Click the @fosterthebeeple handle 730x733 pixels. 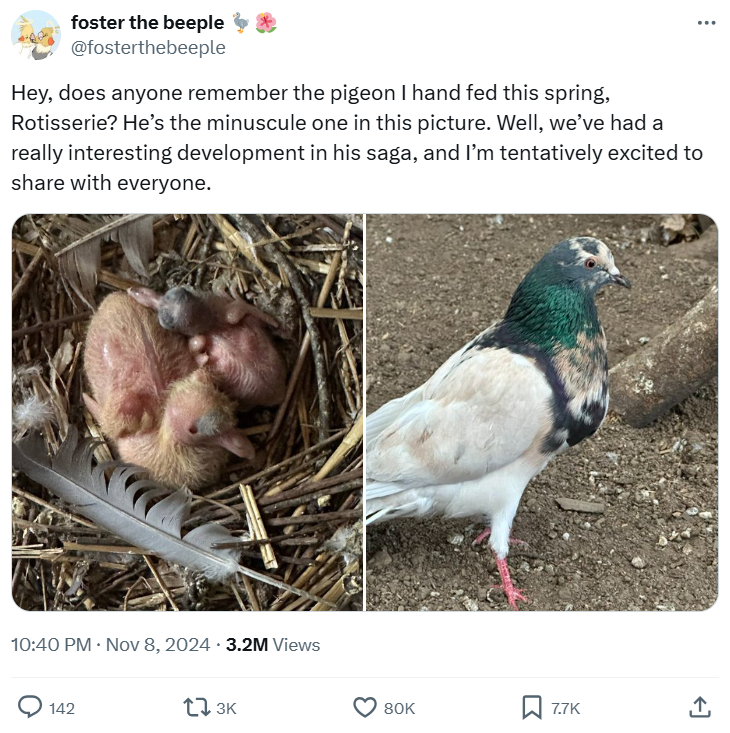tap(148, 47)
